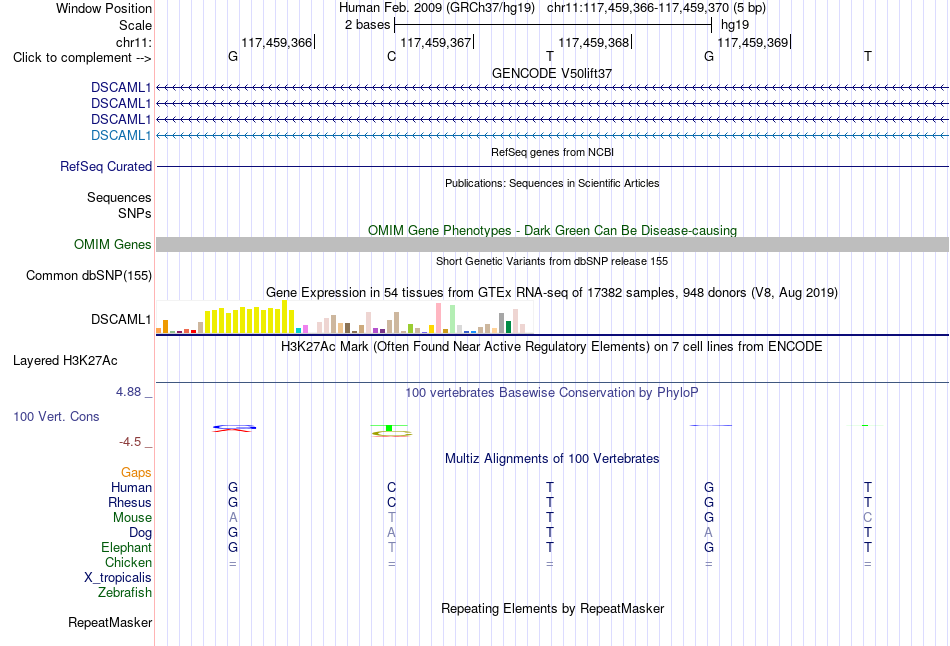Click 'Repeating Elements by RepeatMasker' title

(552, 608)
